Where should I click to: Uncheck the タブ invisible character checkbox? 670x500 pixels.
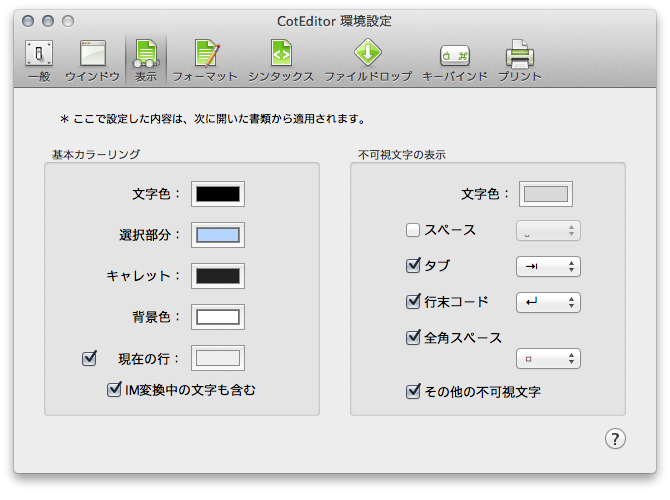[413, 266]
